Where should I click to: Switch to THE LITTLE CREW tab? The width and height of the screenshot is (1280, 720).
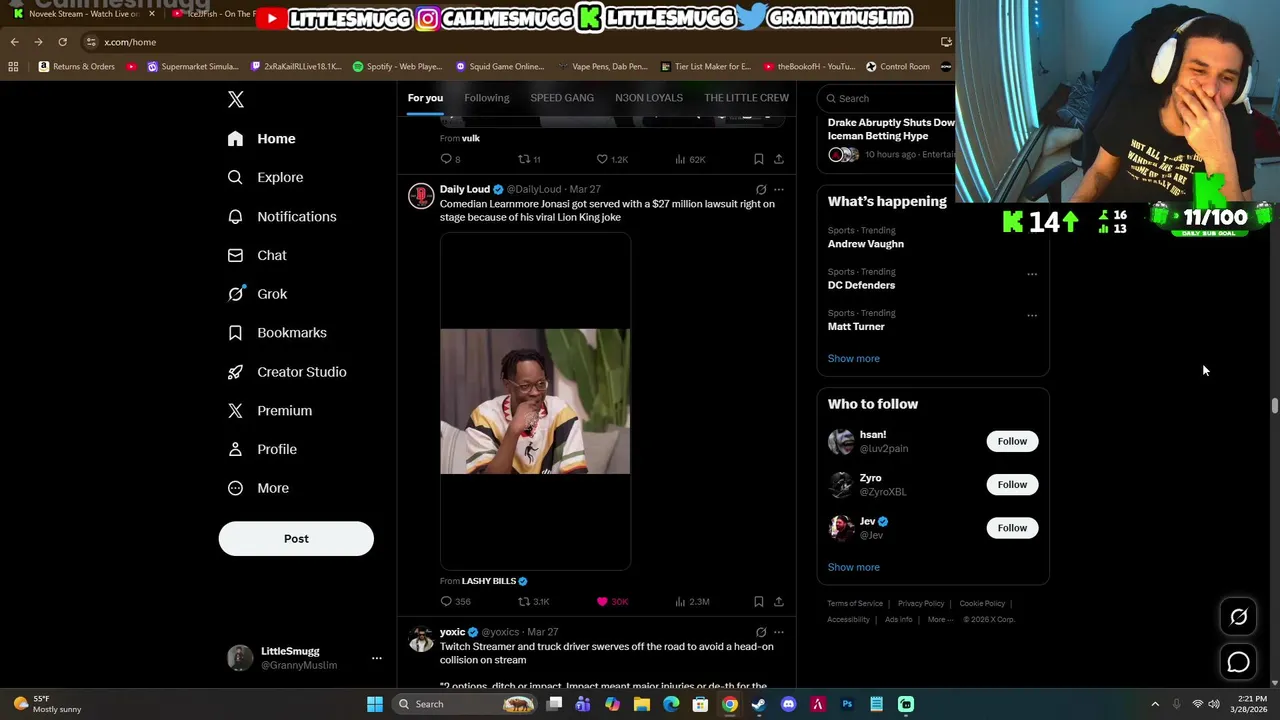tap(746, 98)
